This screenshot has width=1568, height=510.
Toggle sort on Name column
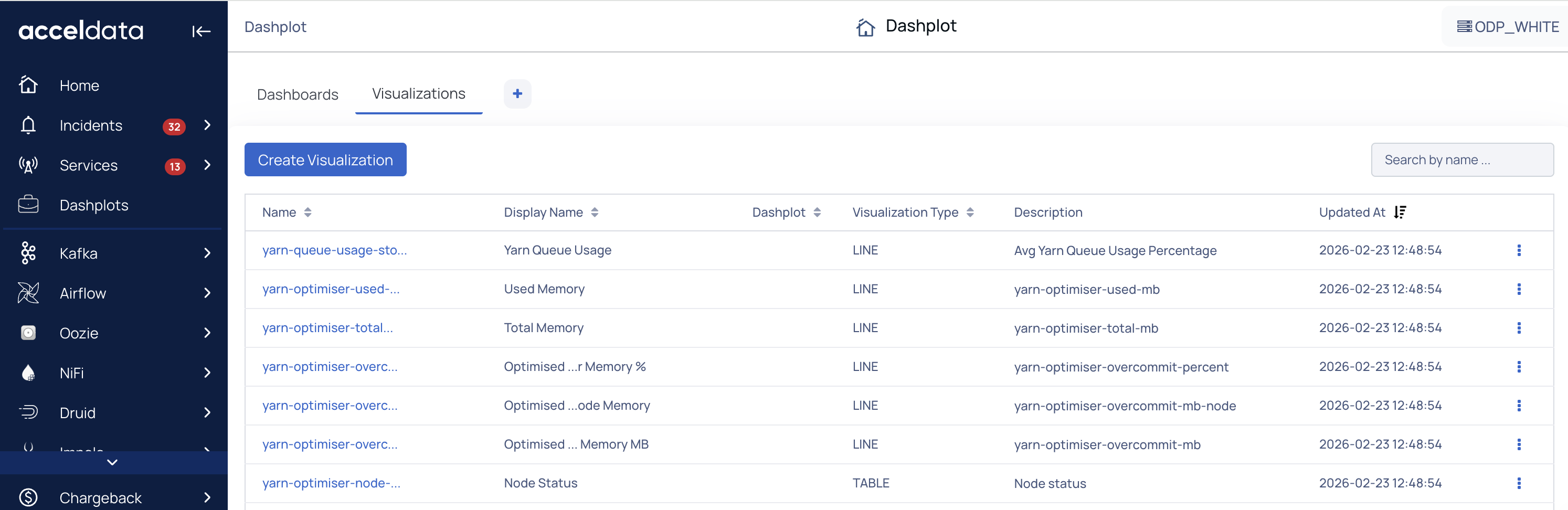(308, 212)
